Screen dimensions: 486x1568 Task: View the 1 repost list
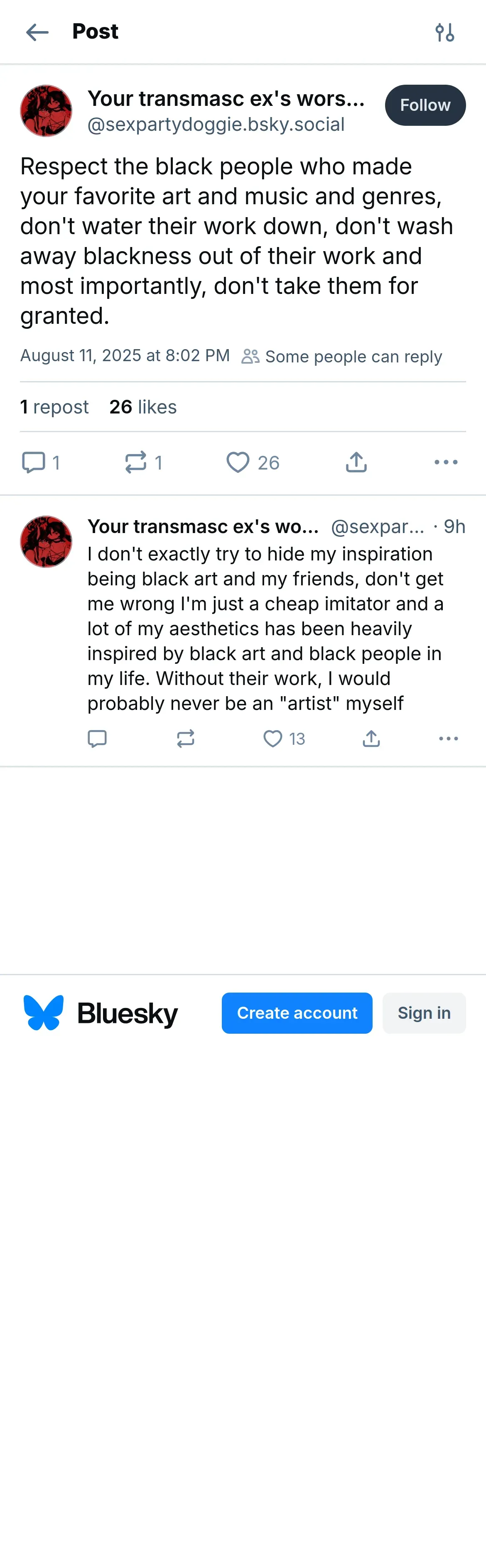click(54, 406)
